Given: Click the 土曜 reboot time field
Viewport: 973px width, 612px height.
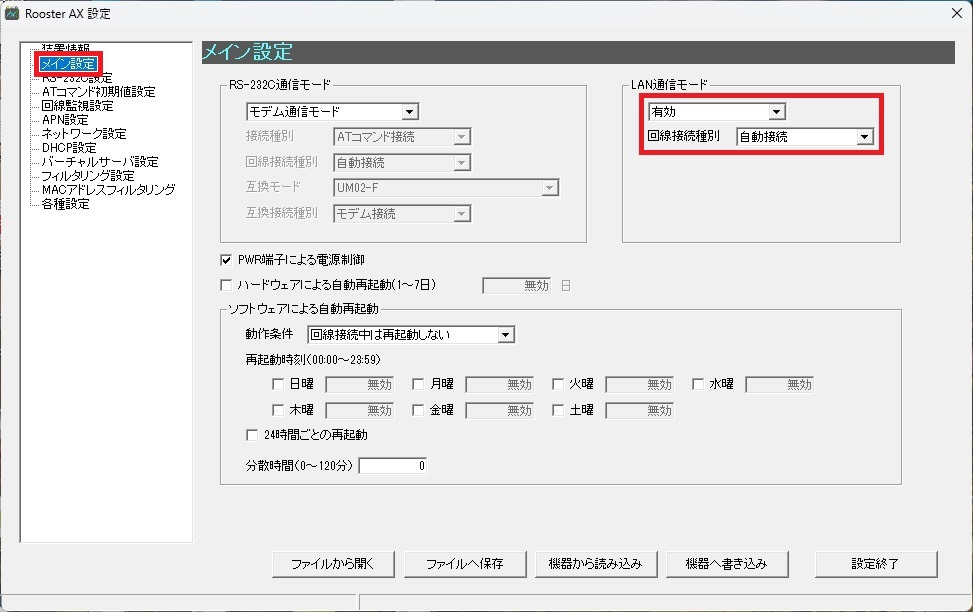Looking at the screenshot, I should (x=640, y=411).
